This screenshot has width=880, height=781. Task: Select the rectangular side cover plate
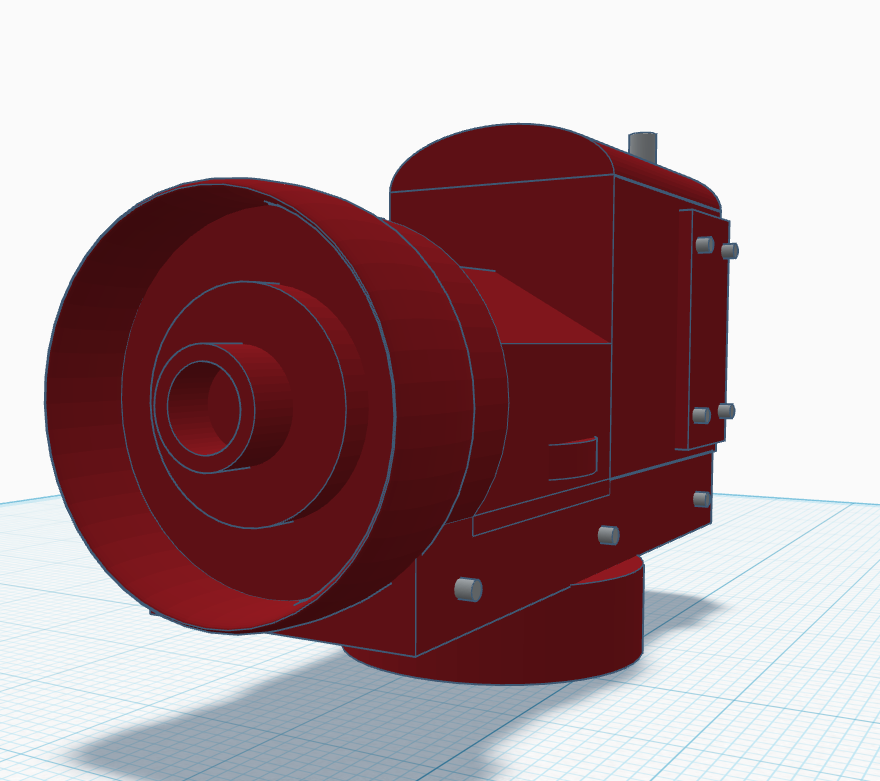[706, 331]
